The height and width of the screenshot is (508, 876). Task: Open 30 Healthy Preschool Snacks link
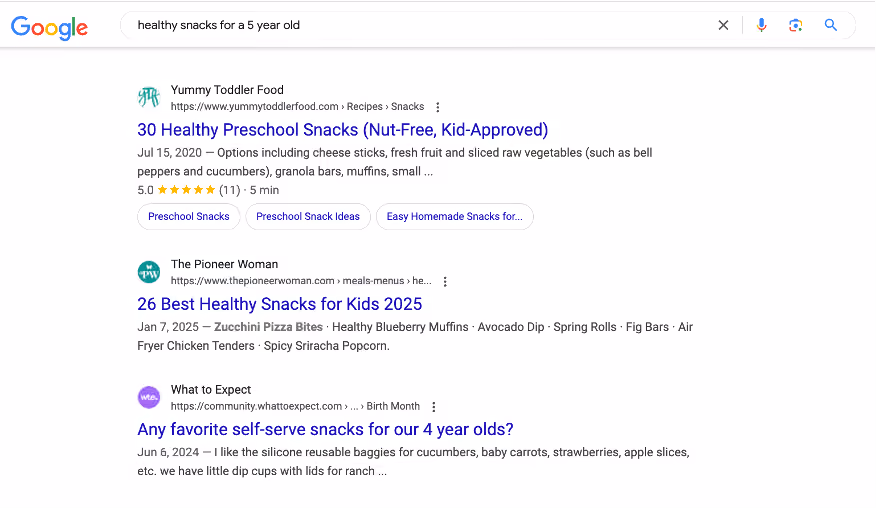[x=342, y=130]
